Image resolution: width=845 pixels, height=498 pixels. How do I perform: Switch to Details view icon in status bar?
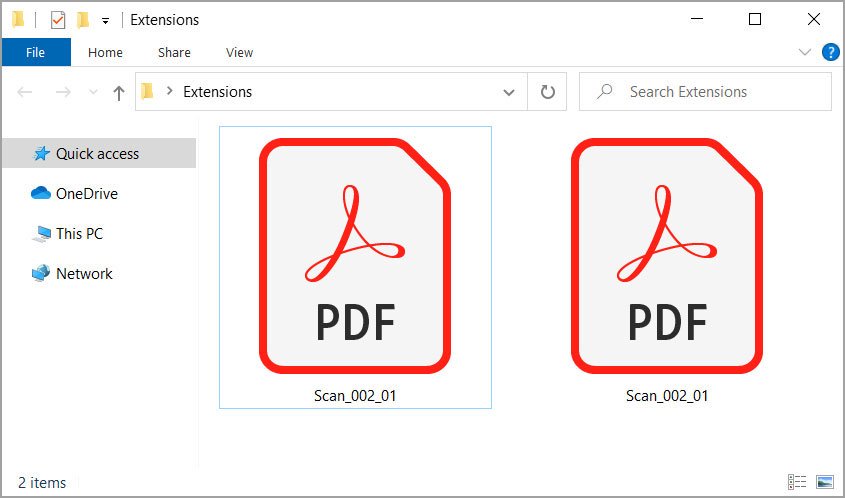[x=797, y=482]
